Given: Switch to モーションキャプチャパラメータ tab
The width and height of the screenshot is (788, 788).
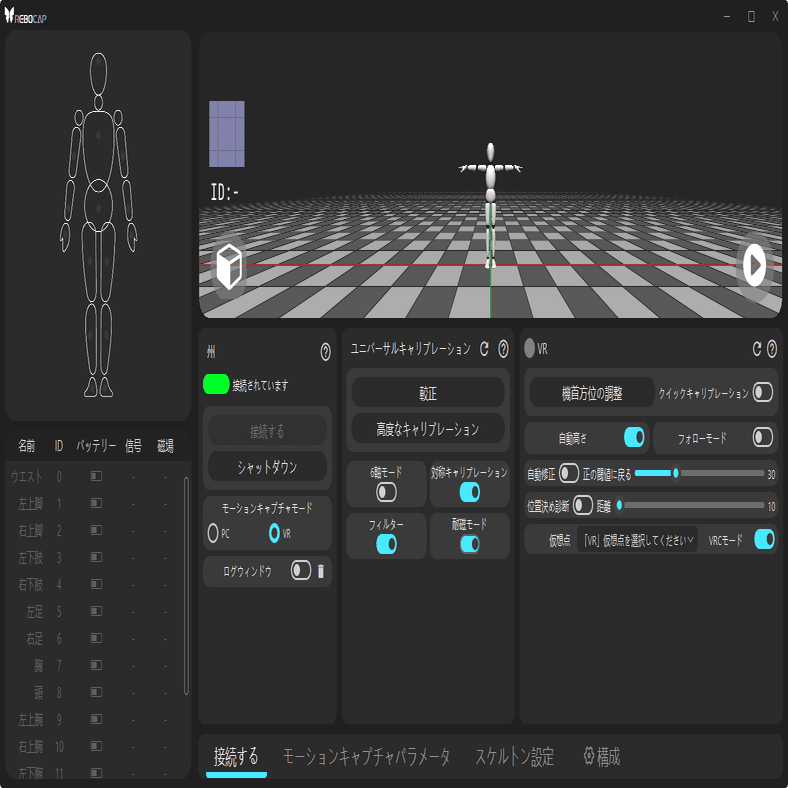Looking at the screenshot, I should 366,757.
